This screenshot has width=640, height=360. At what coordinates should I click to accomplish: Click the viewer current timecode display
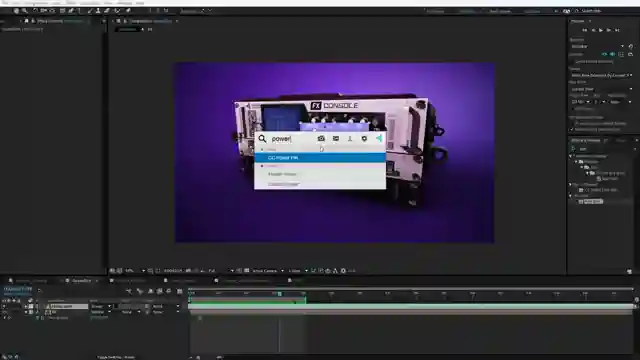(x=173, y=271)
